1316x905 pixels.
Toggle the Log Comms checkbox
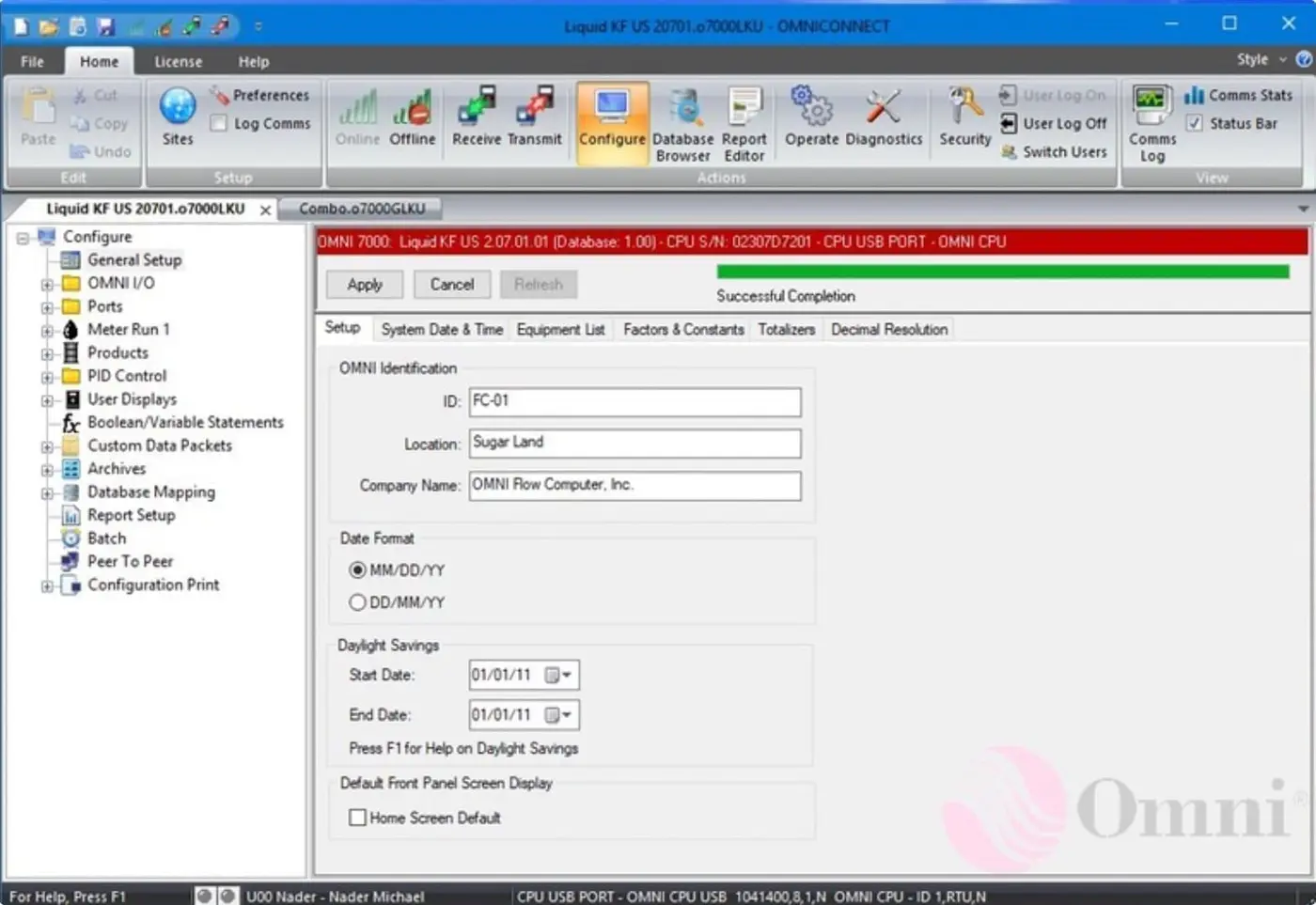point(219,123)
